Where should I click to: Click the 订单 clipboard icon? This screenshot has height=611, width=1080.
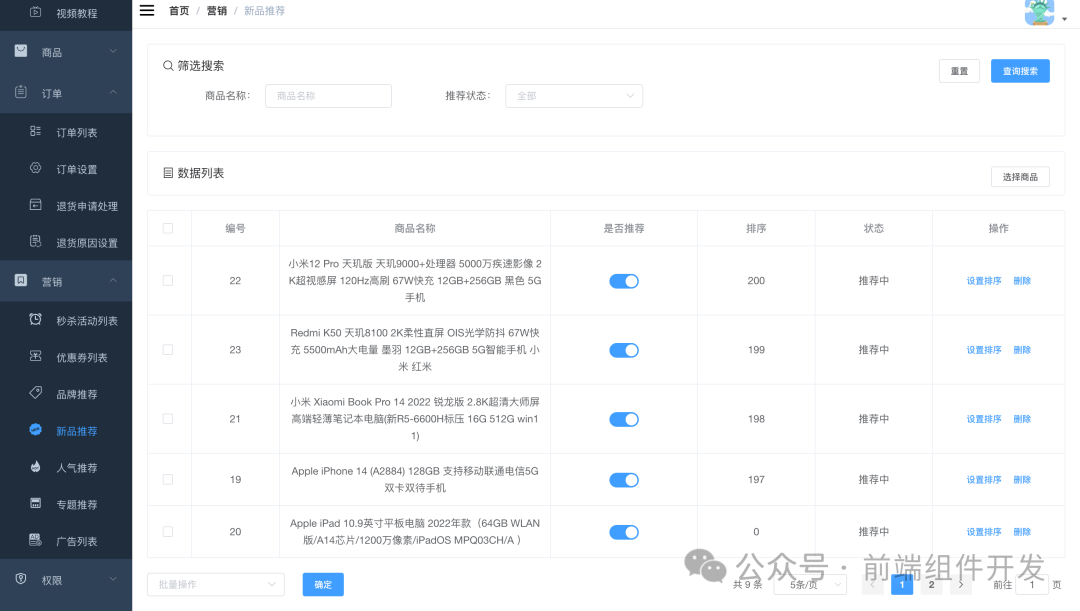tap(21, 92)
